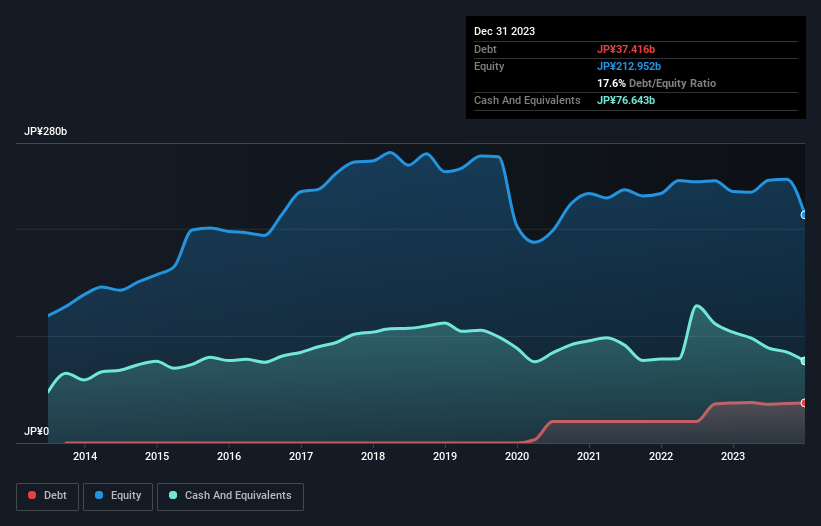This screenshot has height=526, width=821.
Task: Select the teal Cash endpoint marker
Action: point(804,361)
